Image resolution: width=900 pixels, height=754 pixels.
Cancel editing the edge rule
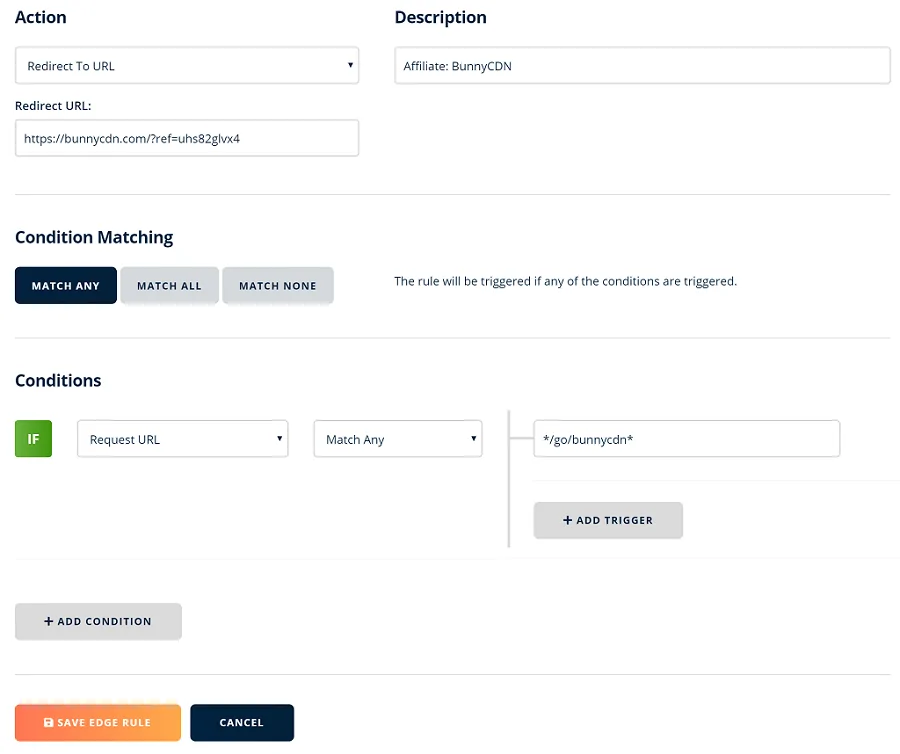(241, 723)
